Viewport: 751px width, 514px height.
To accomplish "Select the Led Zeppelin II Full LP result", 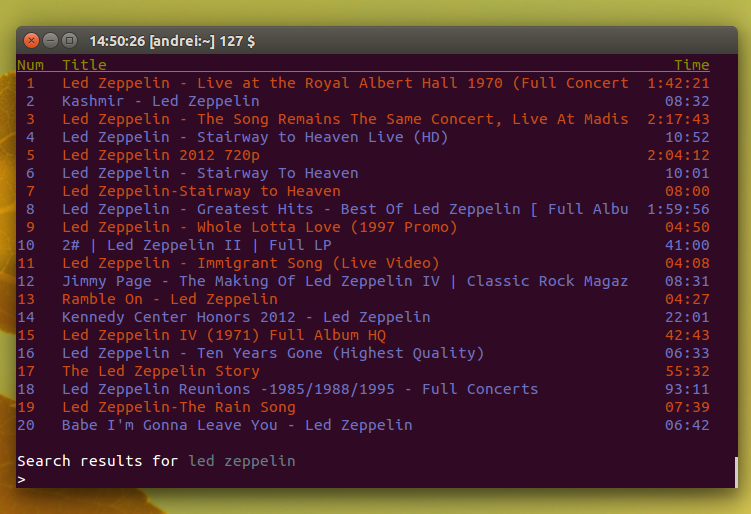I will (196, 245).
